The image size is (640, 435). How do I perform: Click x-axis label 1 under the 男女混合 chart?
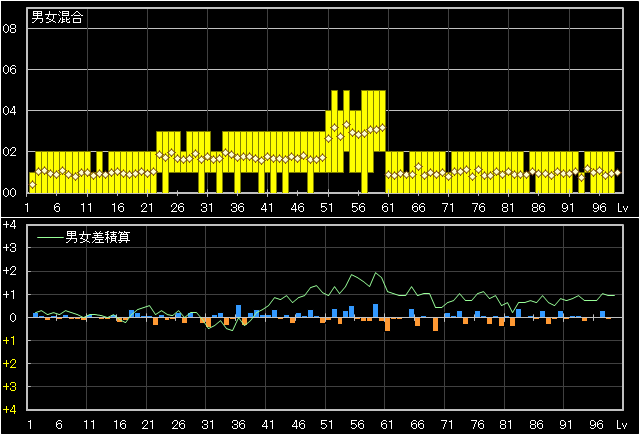pyautogui.click(x=27, y=208)
